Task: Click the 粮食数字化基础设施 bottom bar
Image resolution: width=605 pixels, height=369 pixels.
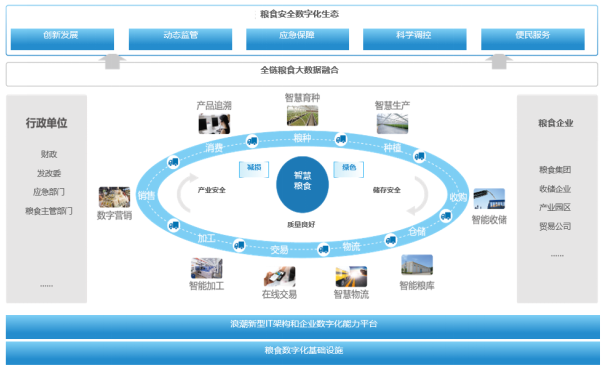Action: tap(303, 353)
